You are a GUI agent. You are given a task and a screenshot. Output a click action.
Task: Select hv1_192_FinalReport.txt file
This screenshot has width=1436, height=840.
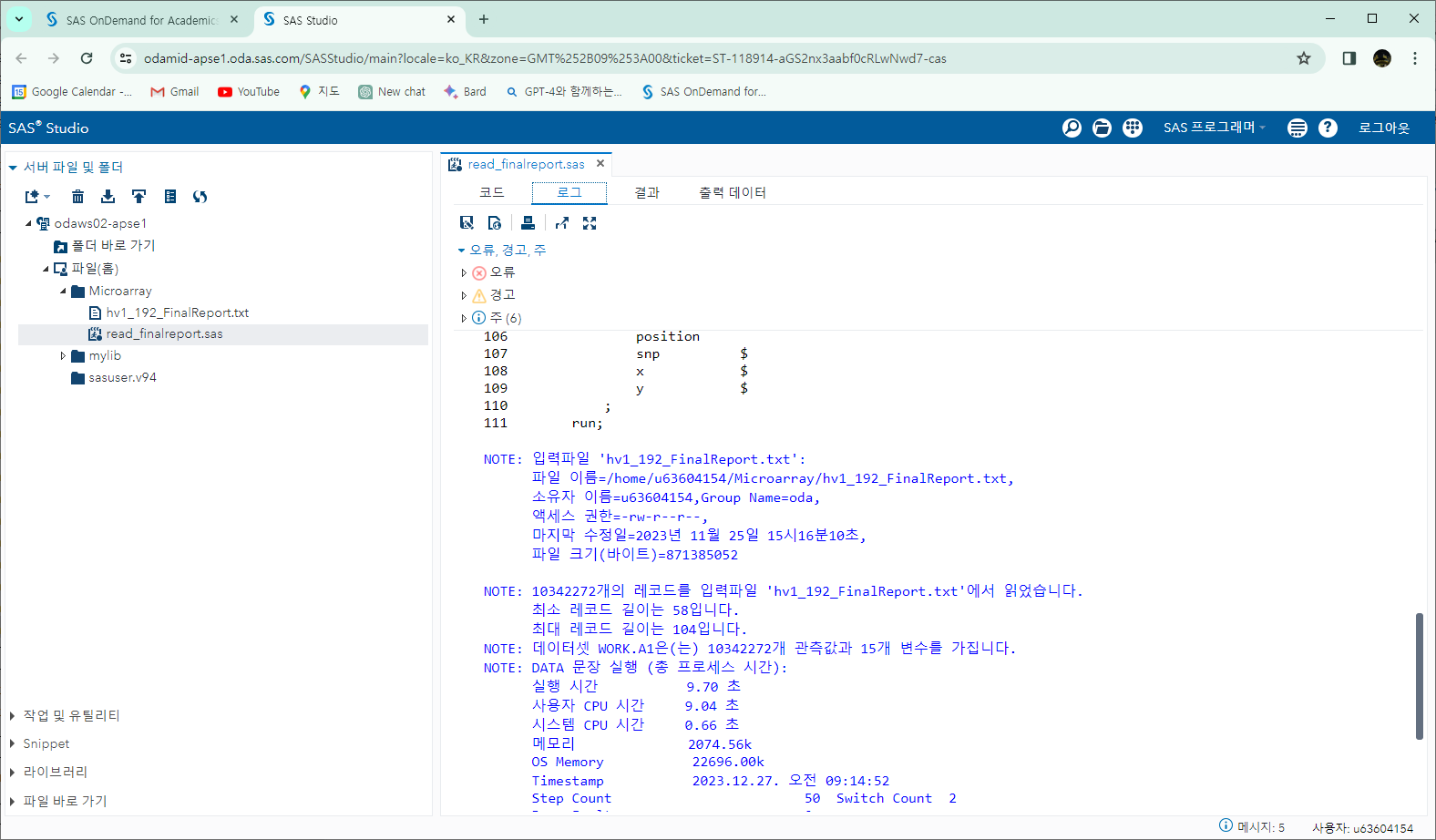coord(178,312)
